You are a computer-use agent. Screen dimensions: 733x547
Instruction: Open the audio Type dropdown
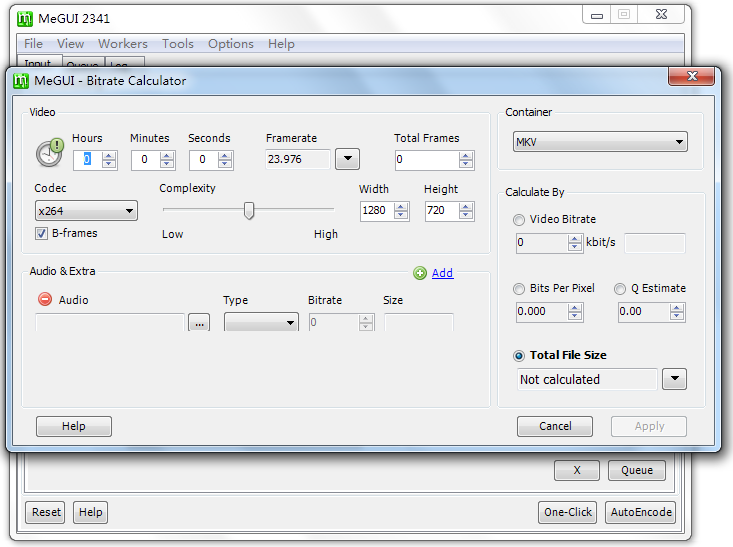click(x=261, y=322)
